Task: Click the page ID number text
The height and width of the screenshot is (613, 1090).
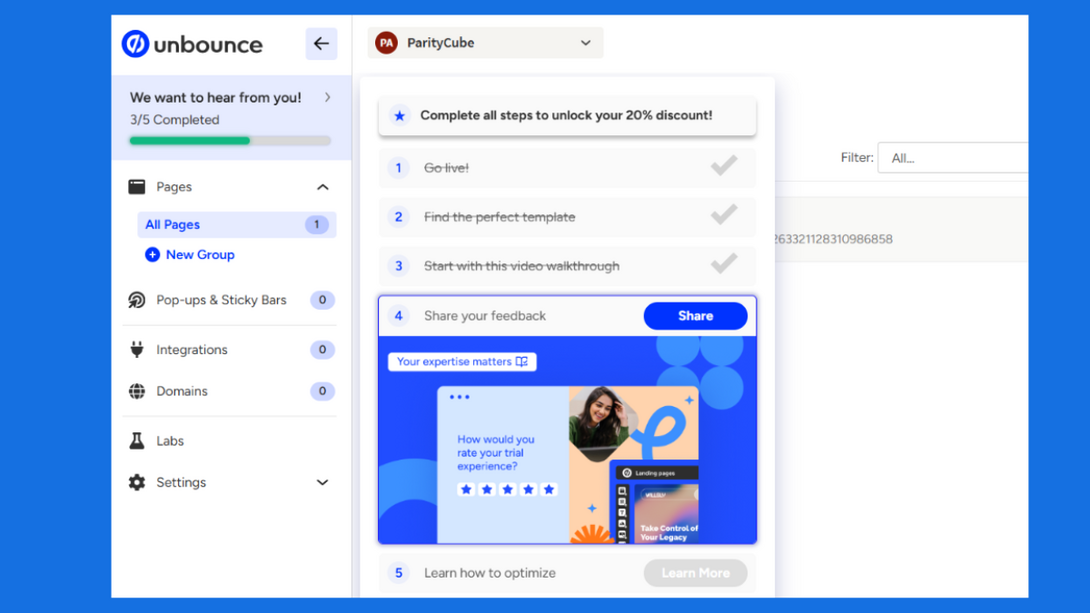Action: [x=833, y=239]
